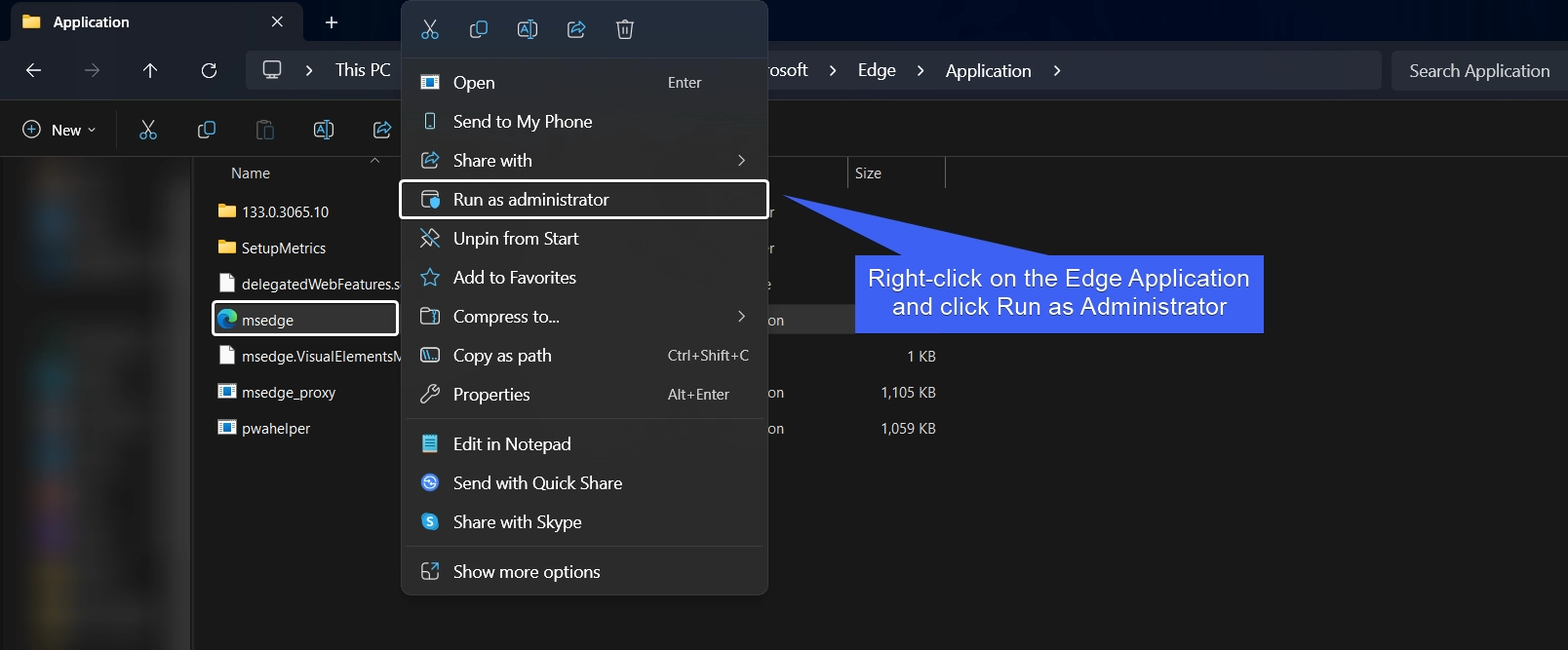Click the Delete trash icon in the context menu
This screenshot has height=650, width=1568.
tap(625, 29)
